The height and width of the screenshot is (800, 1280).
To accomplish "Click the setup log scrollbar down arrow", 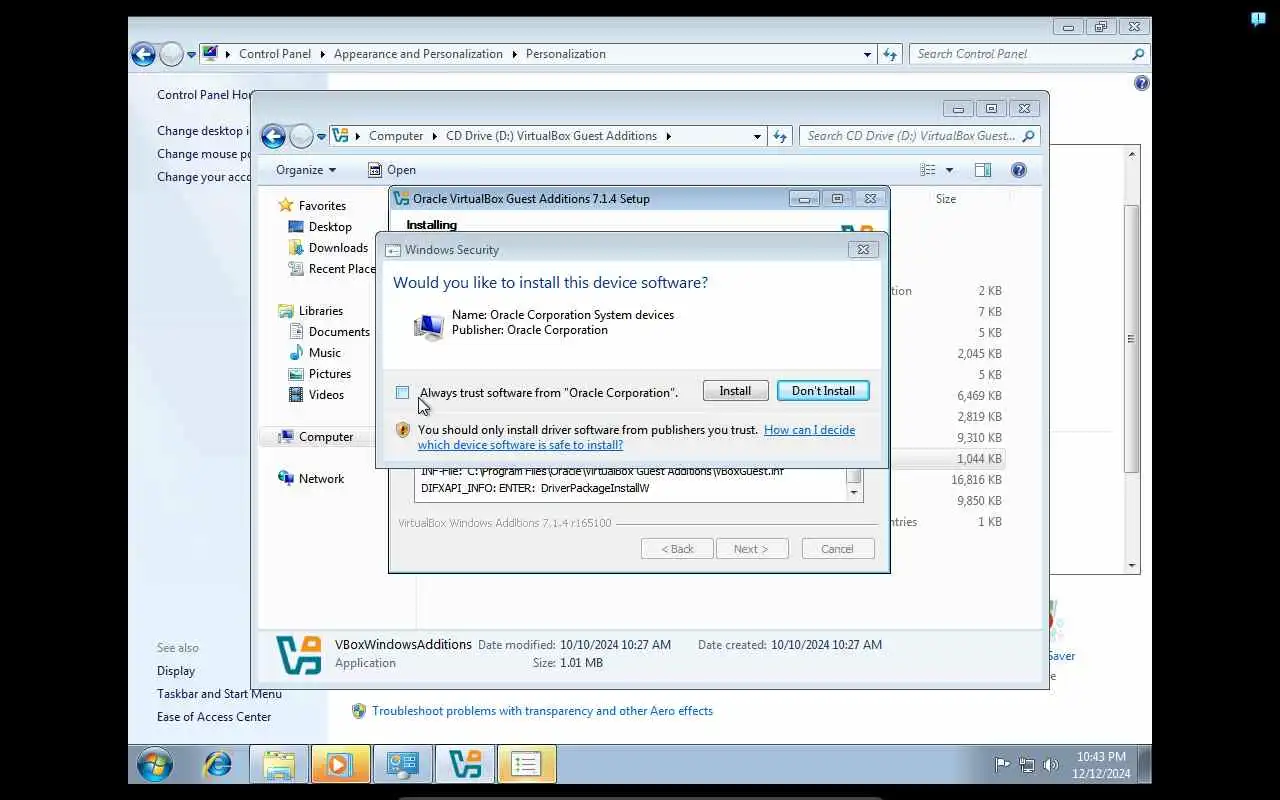I will coord(854,493).
